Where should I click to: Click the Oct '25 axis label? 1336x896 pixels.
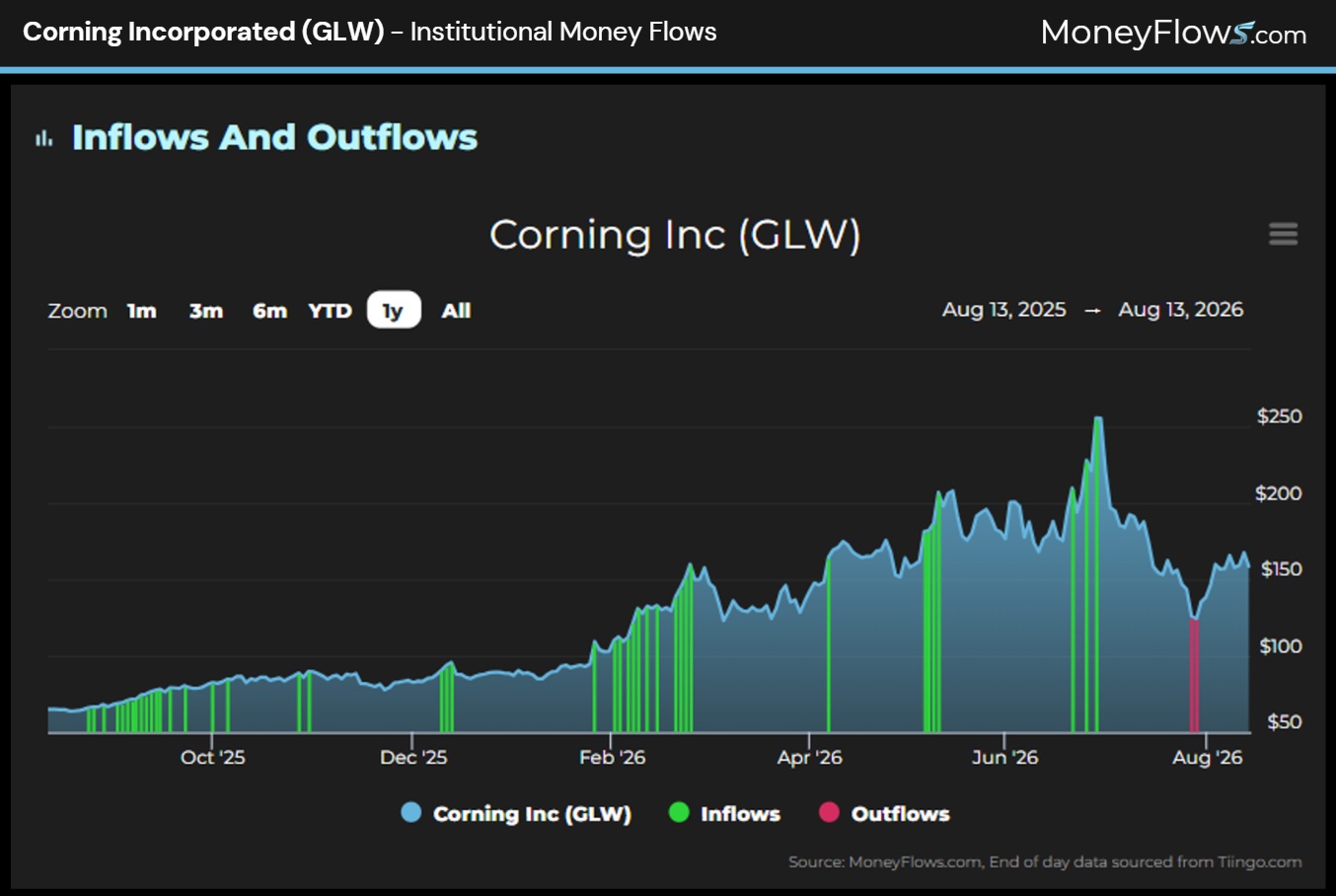(212, 757)
